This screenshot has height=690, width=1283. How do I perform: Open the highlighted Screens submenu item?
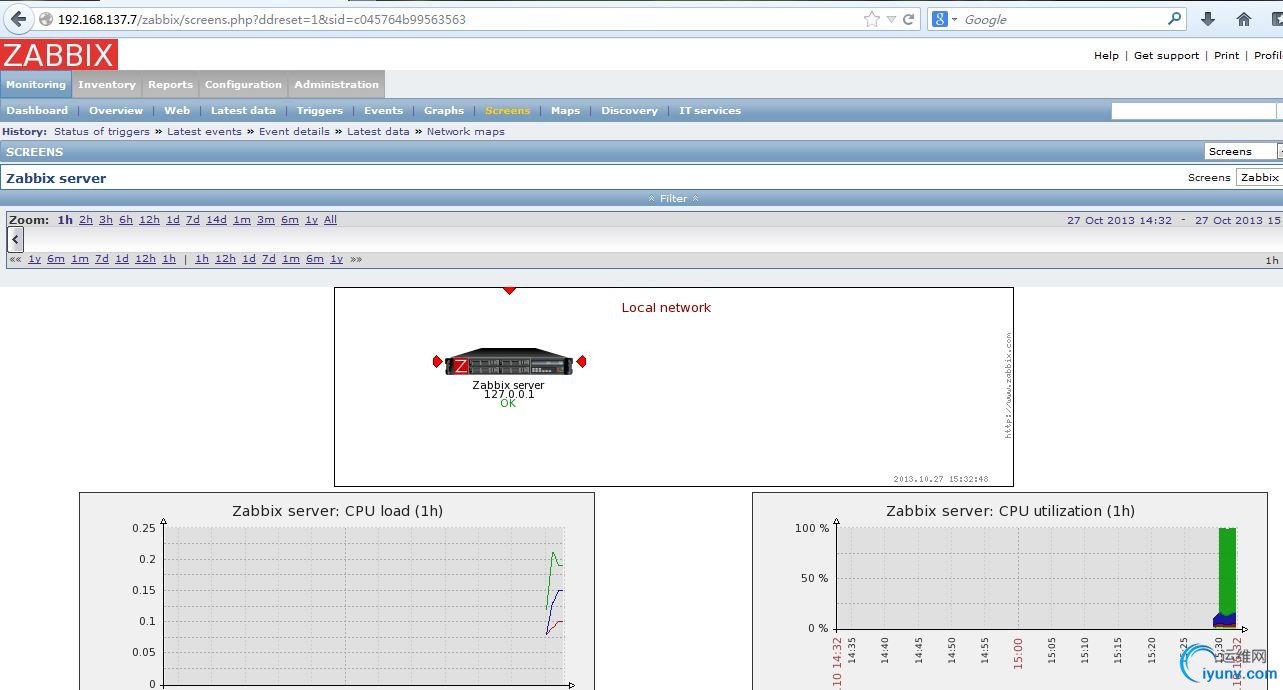coord(508,111)
